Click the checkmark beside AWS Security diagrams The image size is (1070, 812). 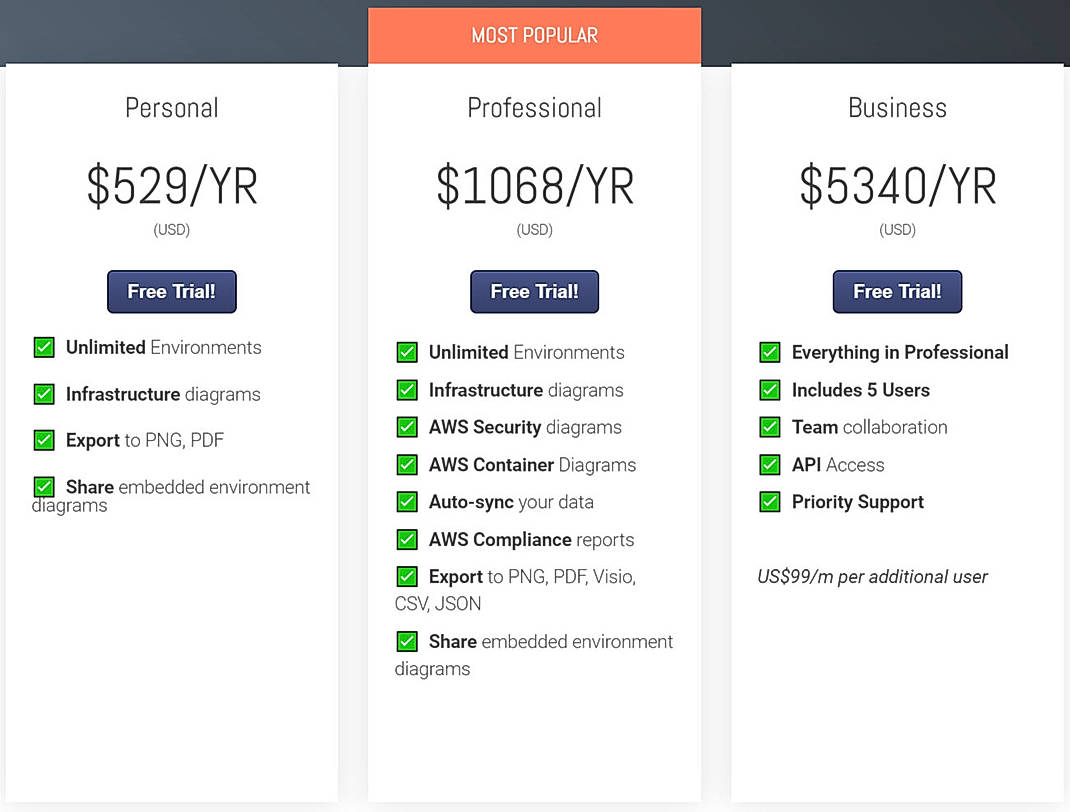(407, 427)
